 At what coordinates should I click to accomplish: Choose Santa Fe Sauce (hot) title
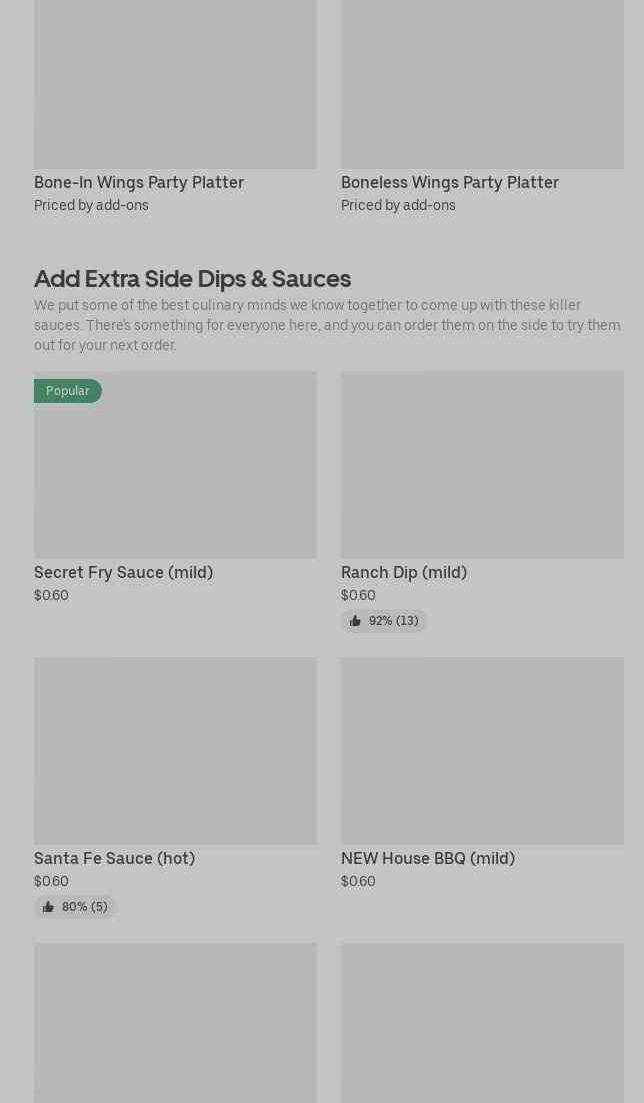114,858
